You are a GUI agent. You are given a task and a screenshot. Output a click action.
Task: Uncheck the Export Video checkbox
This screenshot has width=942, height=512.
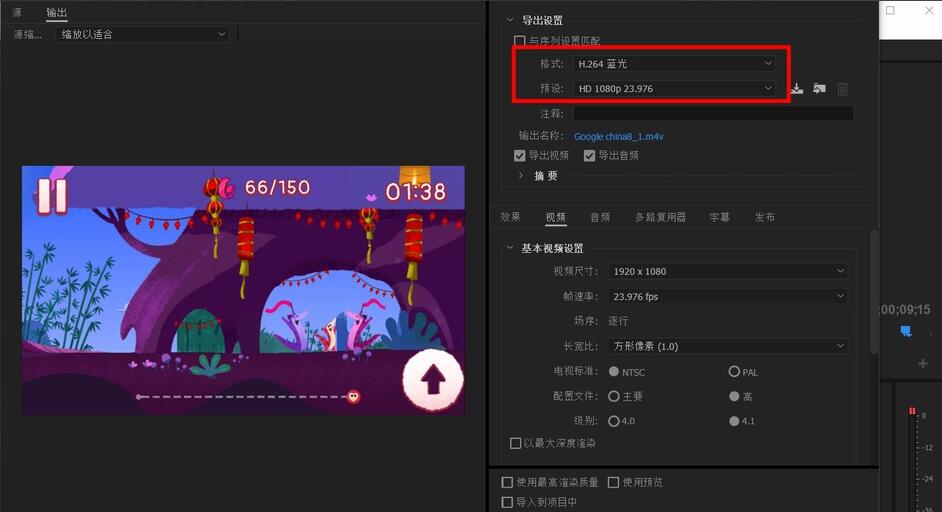(x=520, y=156)
